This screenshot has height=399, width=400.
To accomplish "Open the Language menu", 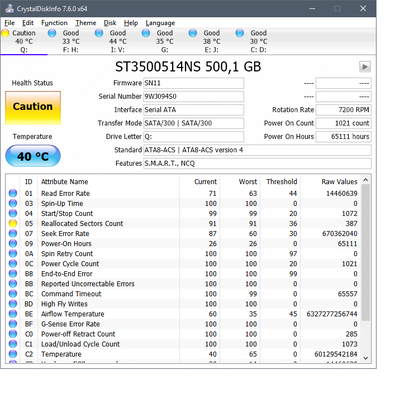I will pyautogui.click(x=160, y=23).
